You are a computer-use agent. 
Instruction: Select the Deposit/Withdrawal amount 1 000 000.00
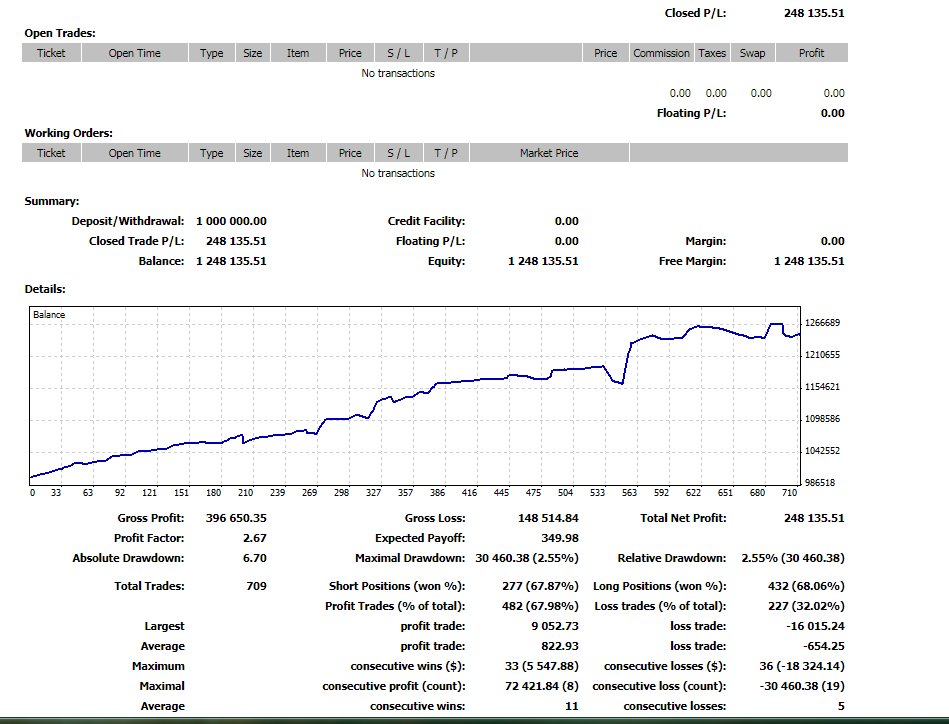click(224, 221)
